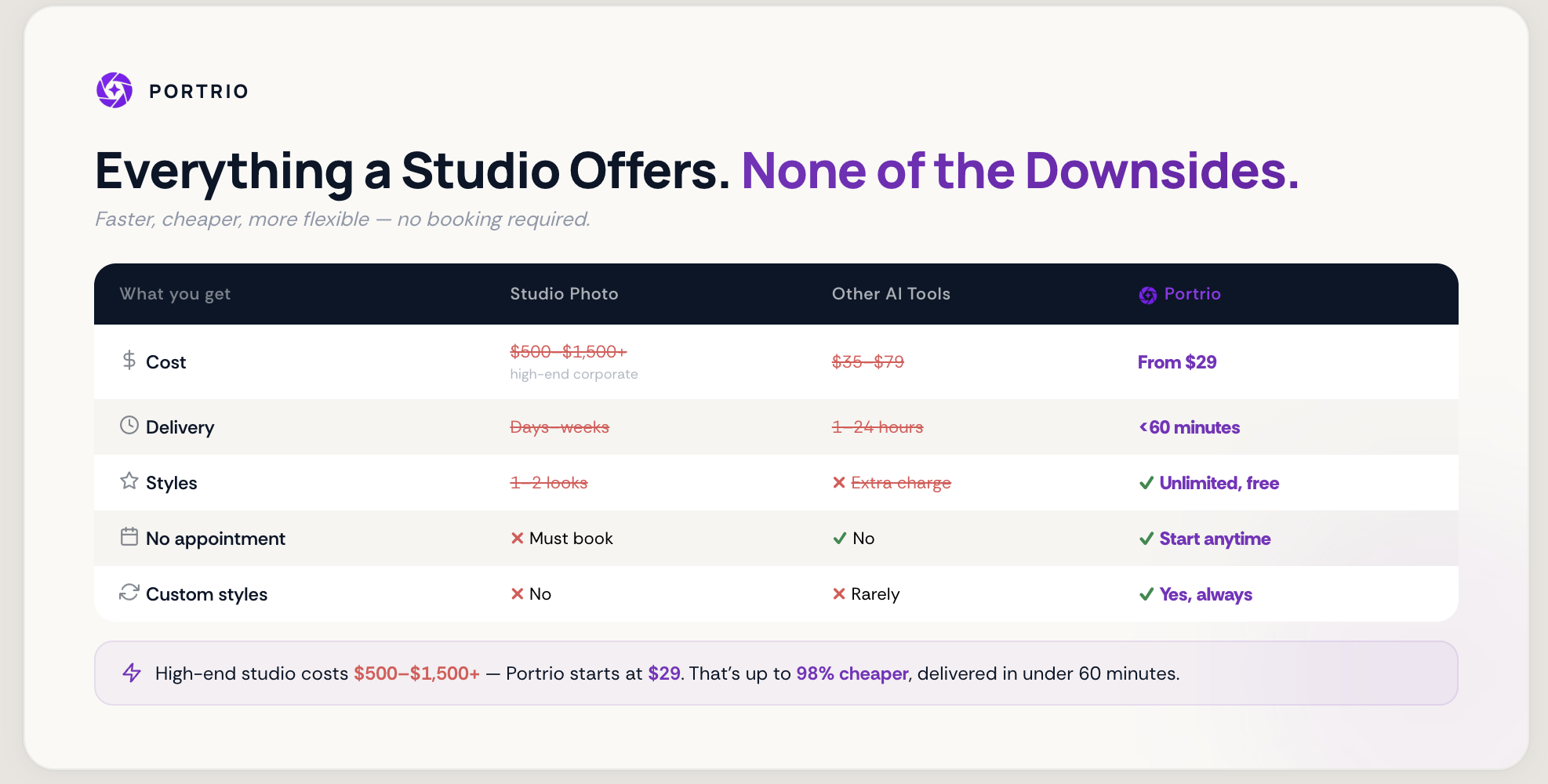Click the struck-through 'Days–weeks' cell
The image size is (1548, 784).
pyautogui.click(x=559, y=427)
